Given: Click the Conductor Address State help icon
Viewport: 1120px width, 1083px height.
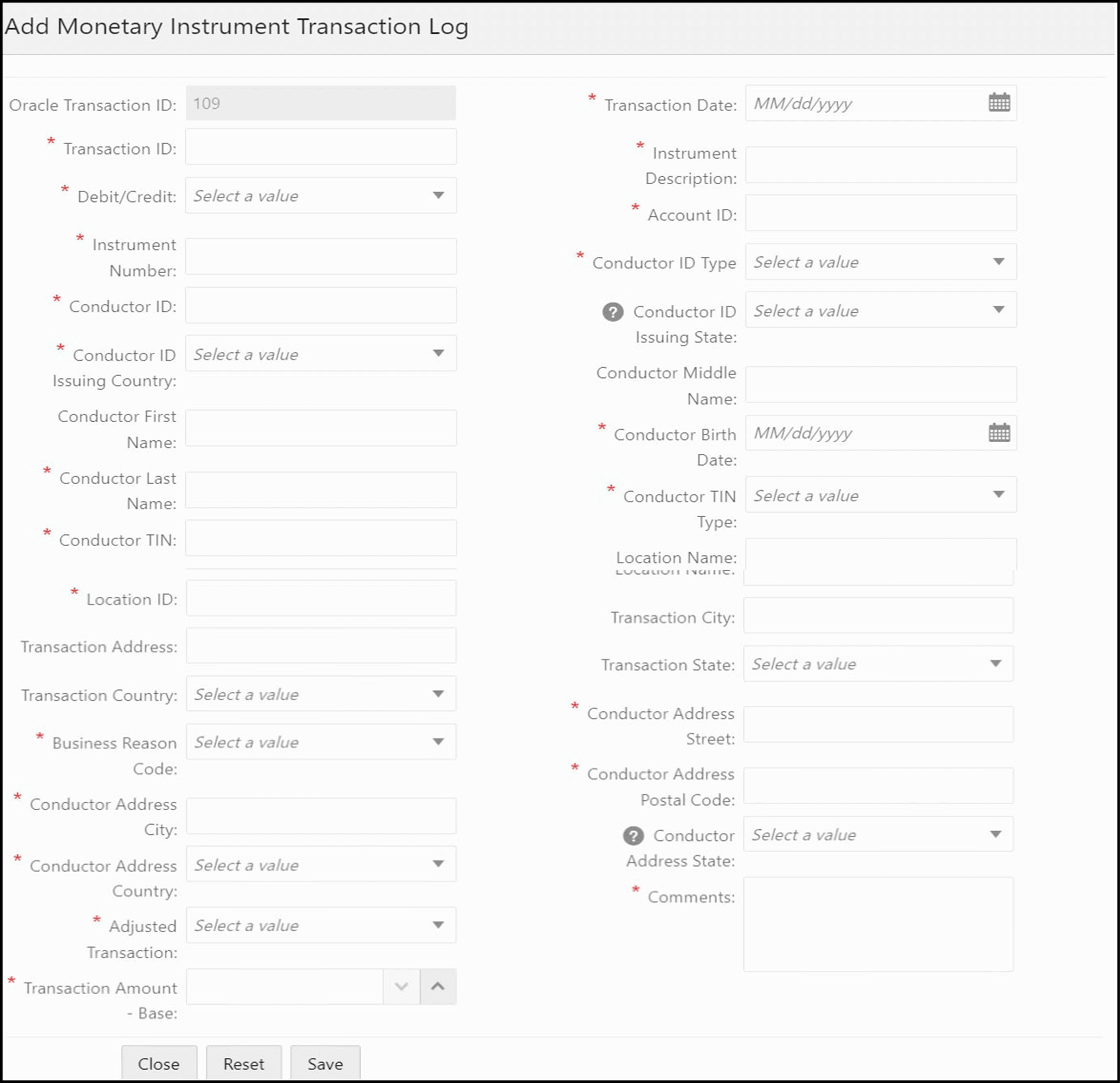Looking at the screenshot, I should (x=633, y=835).
